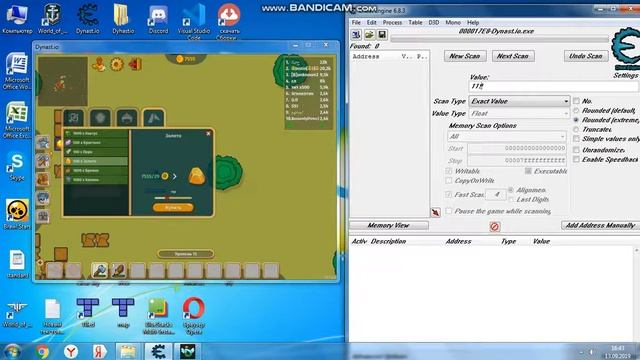Open Cheat Engine Settings link

[x=625, y=76]
